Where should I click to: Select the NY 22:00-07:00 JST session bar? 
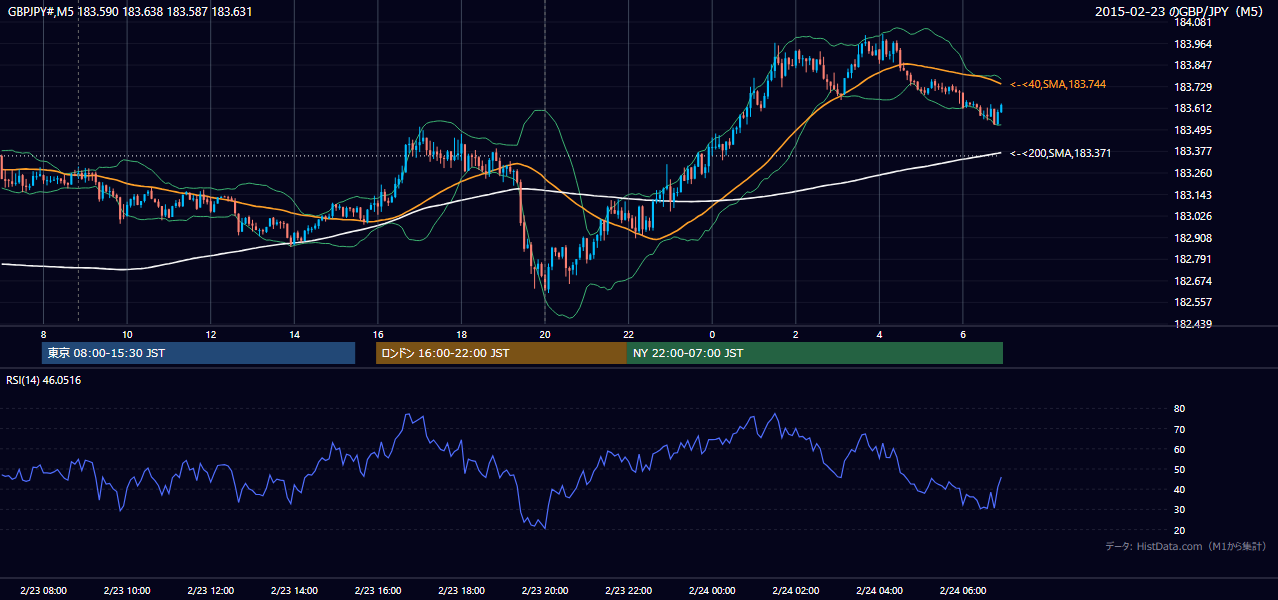pyautogui.click(x=814, y=353)
